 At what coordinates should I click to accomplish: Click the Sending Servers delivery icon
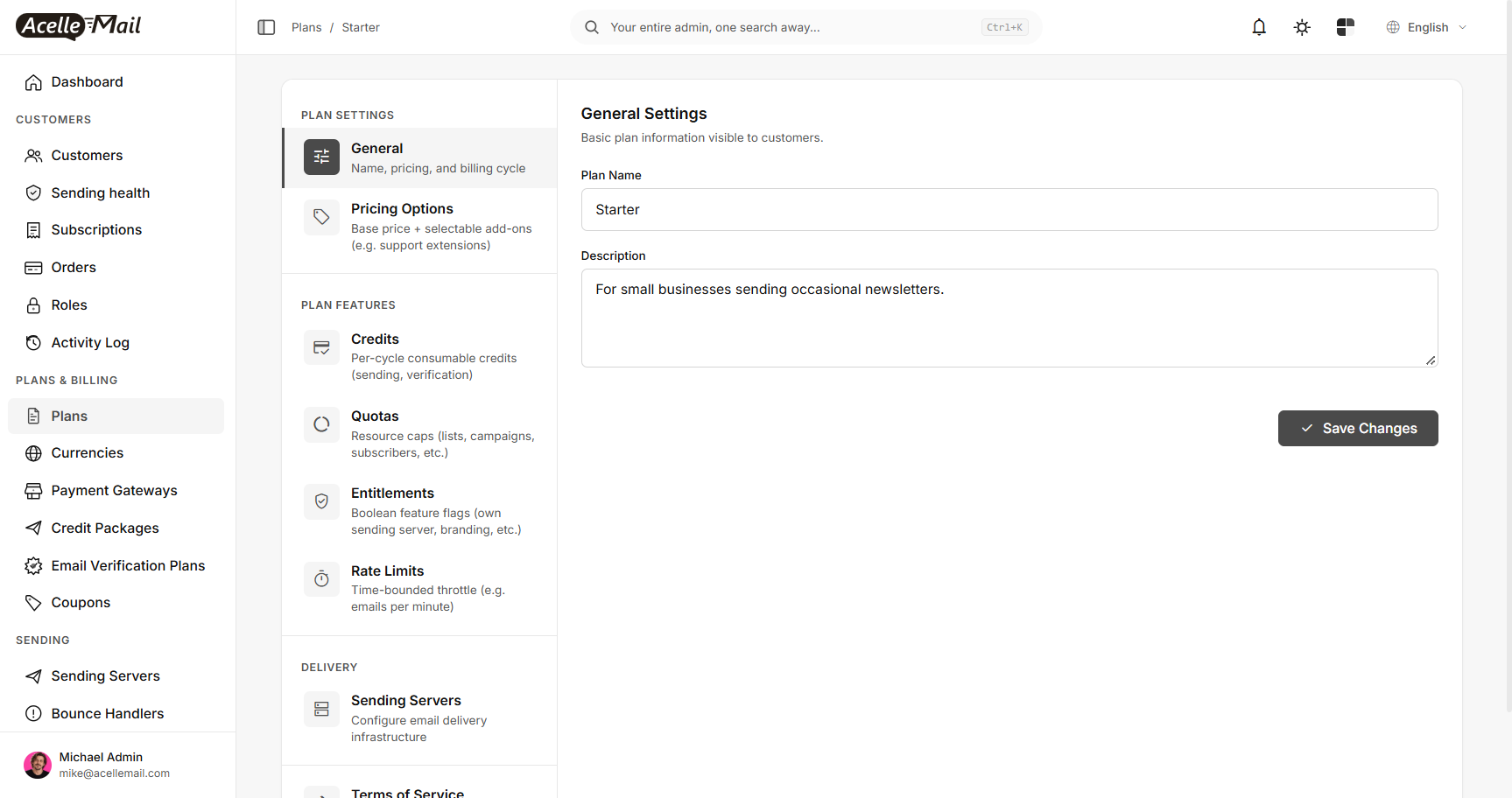[x=321, y=709]
